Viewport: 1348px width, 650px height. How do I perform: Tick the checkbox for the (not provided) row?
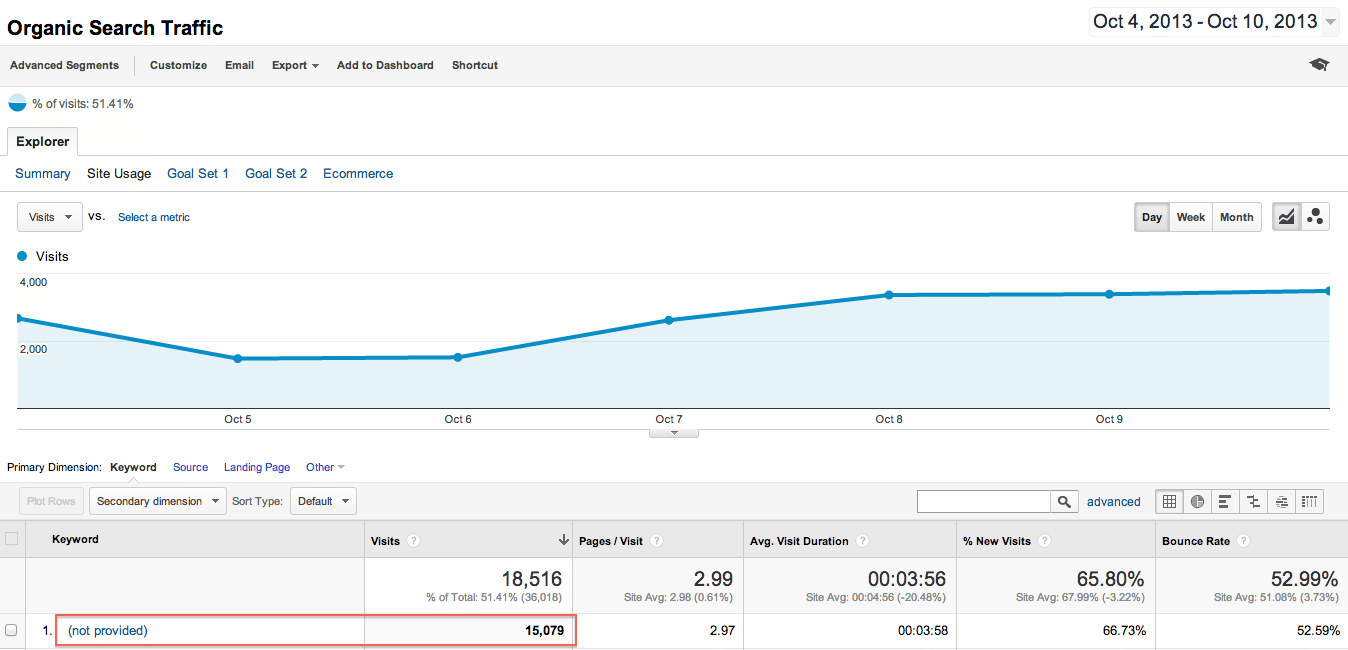point(12,630)
